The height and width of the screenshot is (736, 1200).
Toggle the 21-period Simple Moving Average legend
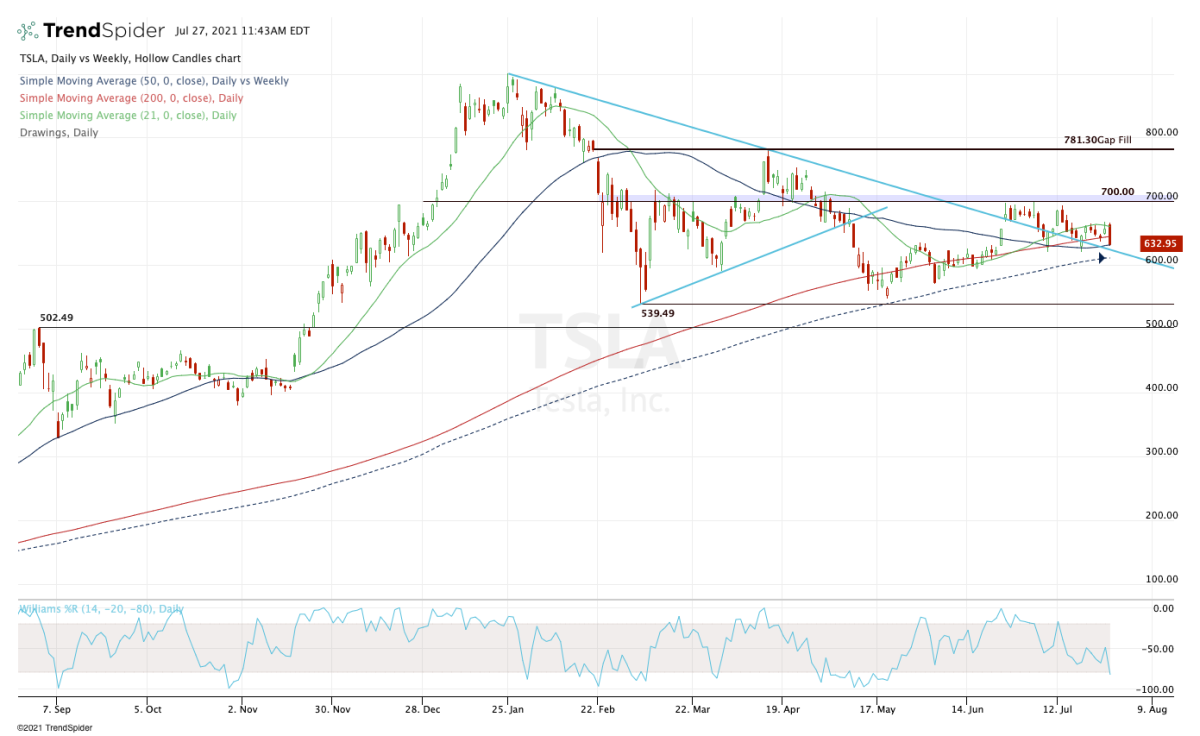coord(127,115)
